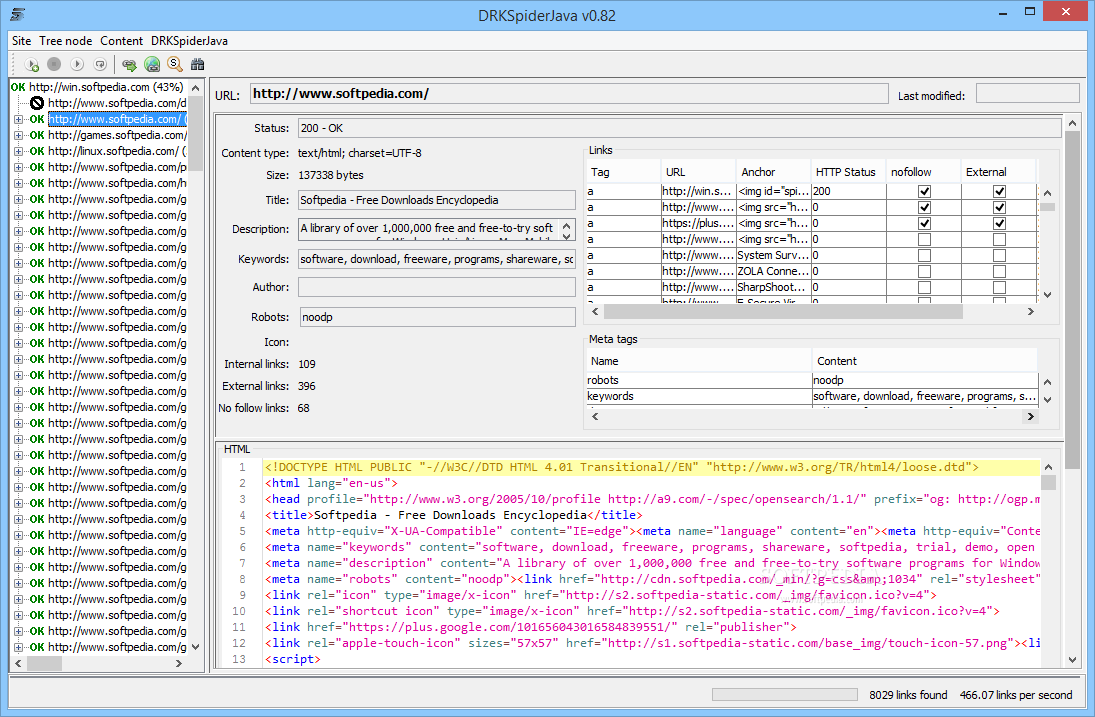Check External for the ZOLA Conne... link row
Screen dimensions: 1095x717
999,272
